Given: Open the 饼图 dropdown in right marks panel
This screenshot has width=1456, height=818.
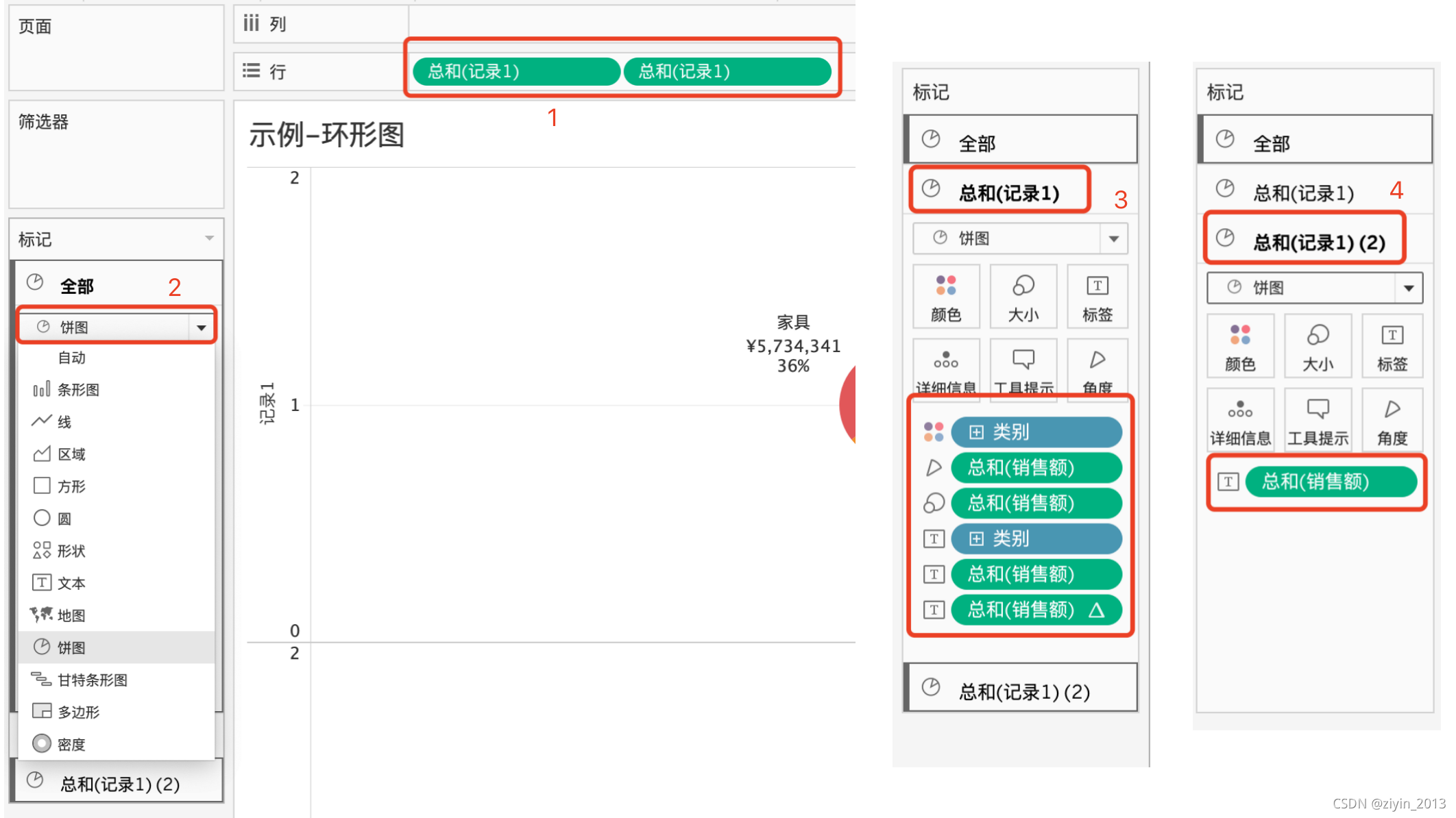Looking at the screenshot, I should point(1408,288).
